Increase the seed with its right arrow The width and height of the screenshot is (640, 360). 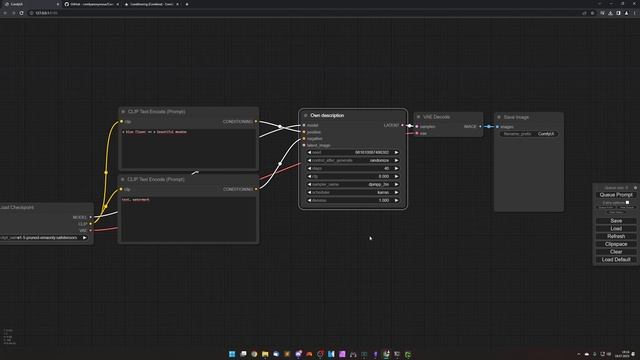[396, 152]
